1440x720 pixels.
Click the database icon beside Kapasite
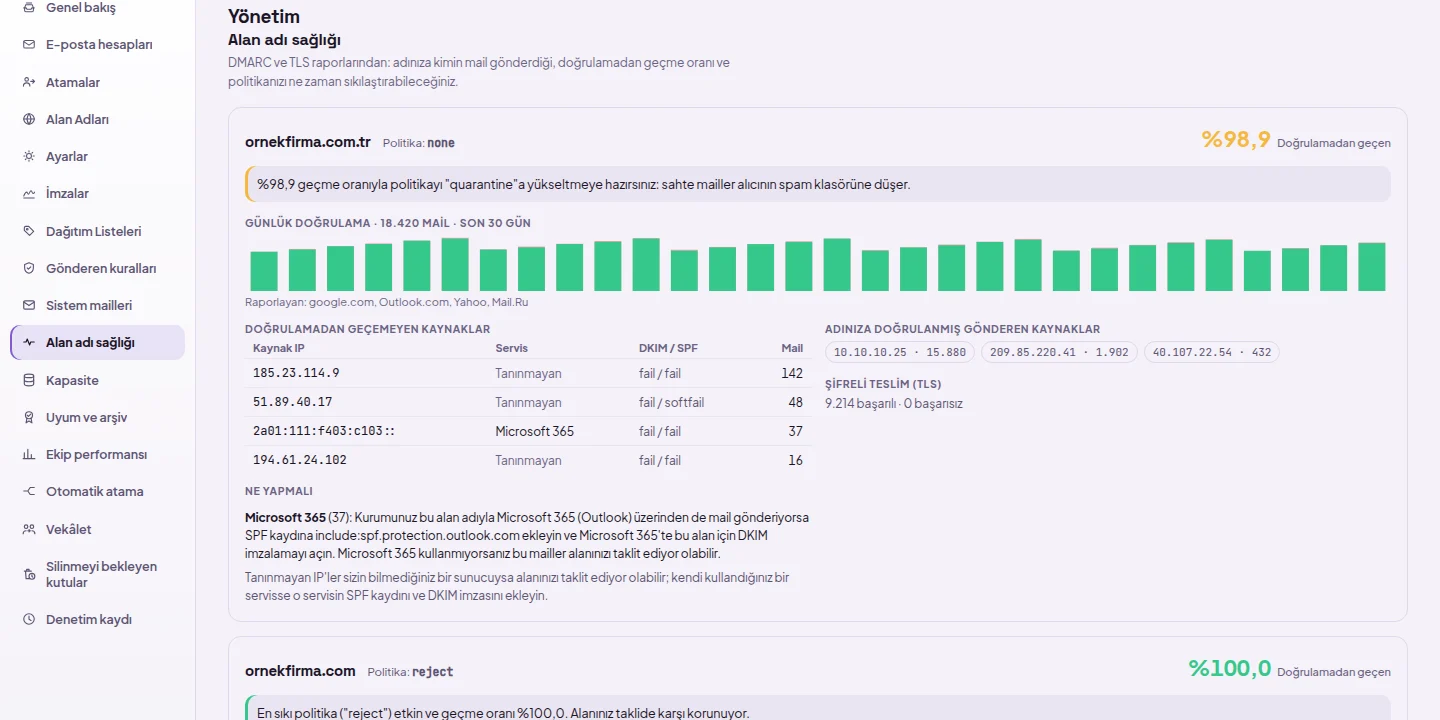pos(29,380)
